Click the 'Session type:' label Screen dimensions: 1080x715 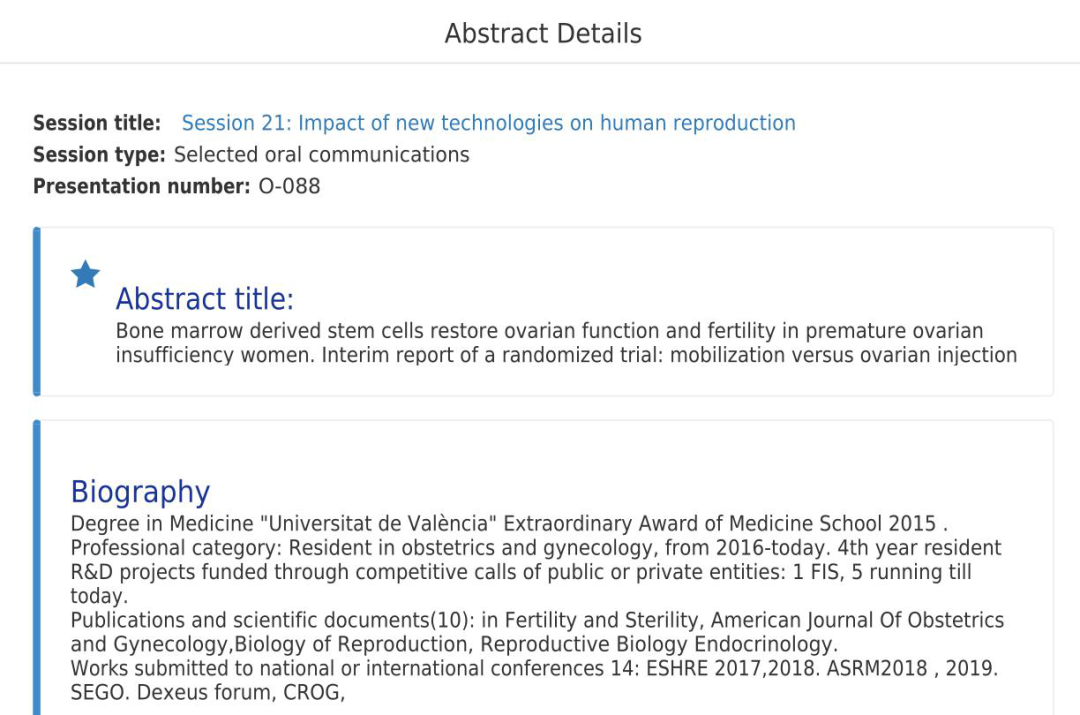tap(99, 155)
